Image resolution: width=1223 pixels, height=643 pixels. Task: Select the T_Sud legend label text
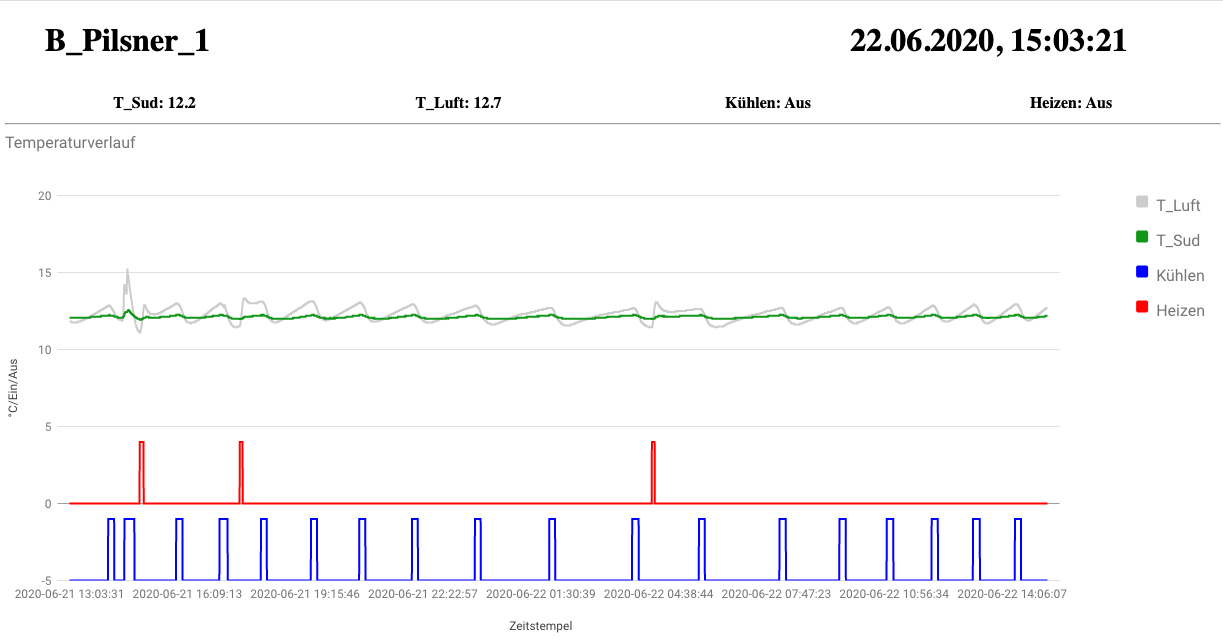coord(1177,241)
